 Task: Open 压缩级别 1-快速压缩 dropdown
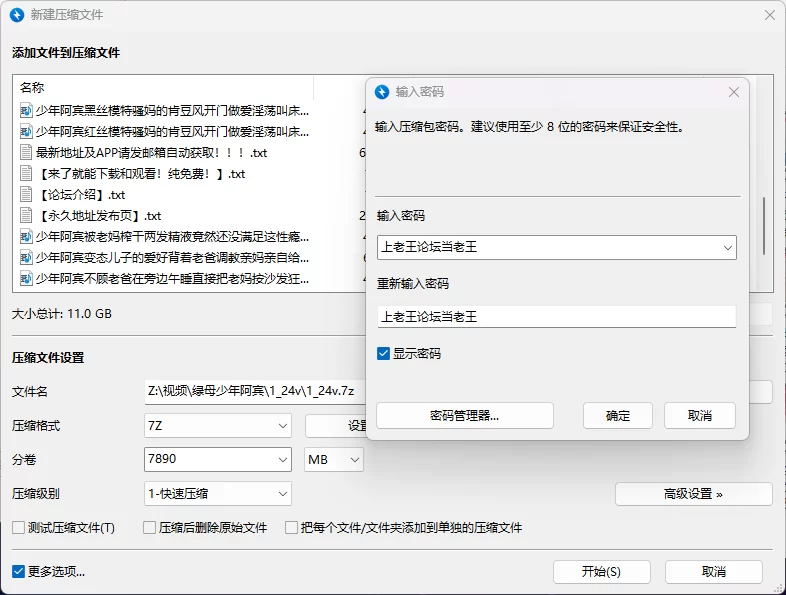click(x=218, y=494)
